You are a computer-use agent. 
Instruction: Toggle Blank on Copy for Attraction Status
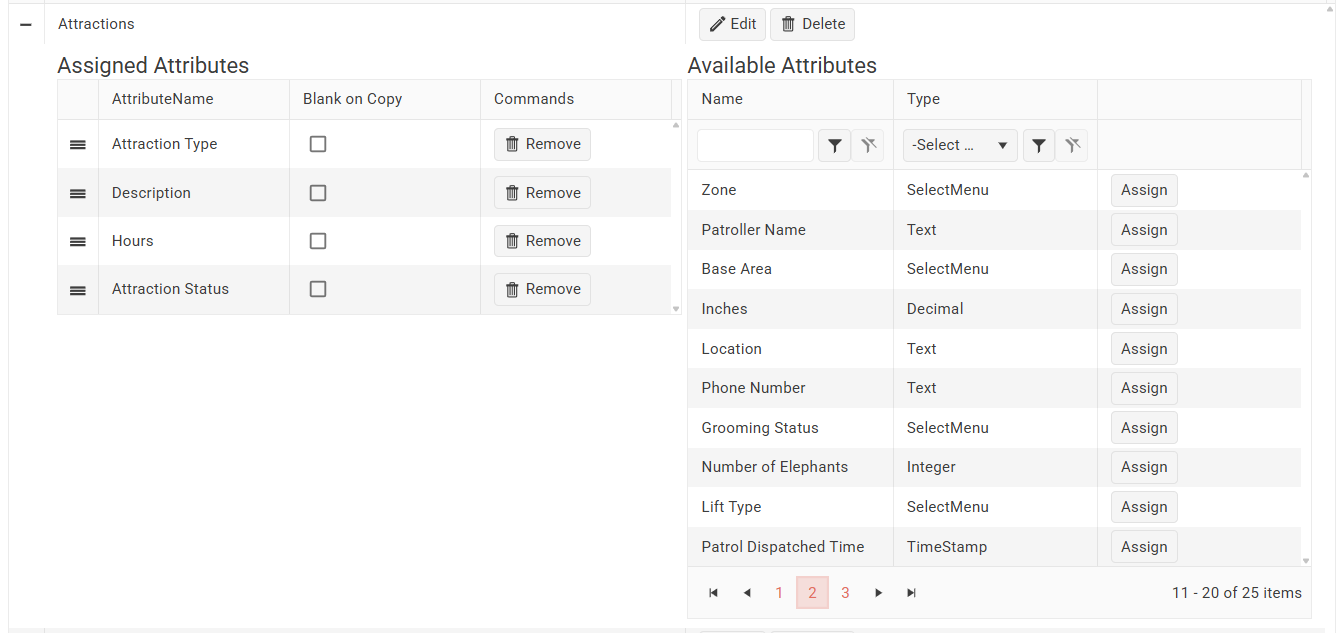click(x=318, y=289)
